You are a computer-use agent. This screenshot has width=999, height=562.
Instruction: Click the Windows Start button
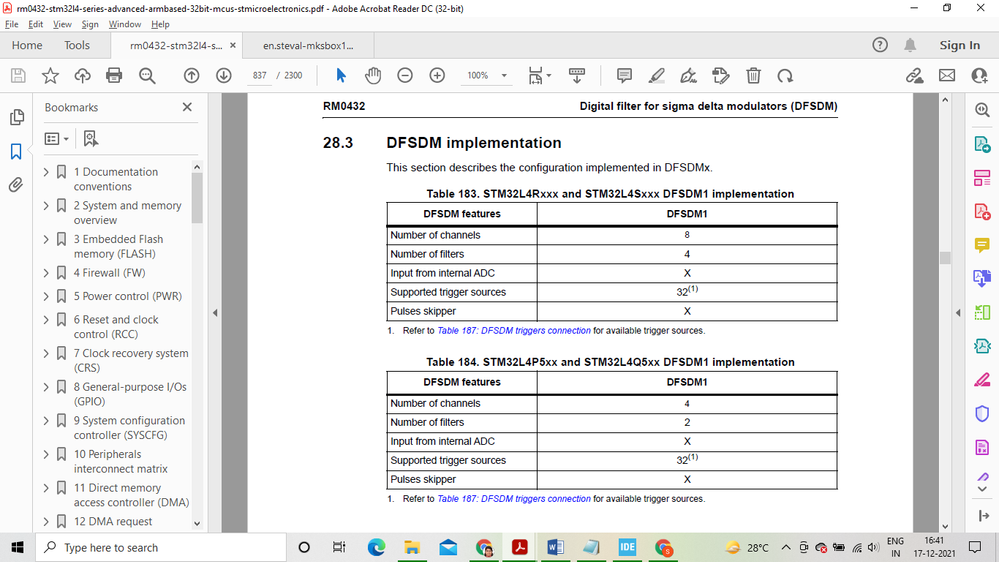pos(17,547)
